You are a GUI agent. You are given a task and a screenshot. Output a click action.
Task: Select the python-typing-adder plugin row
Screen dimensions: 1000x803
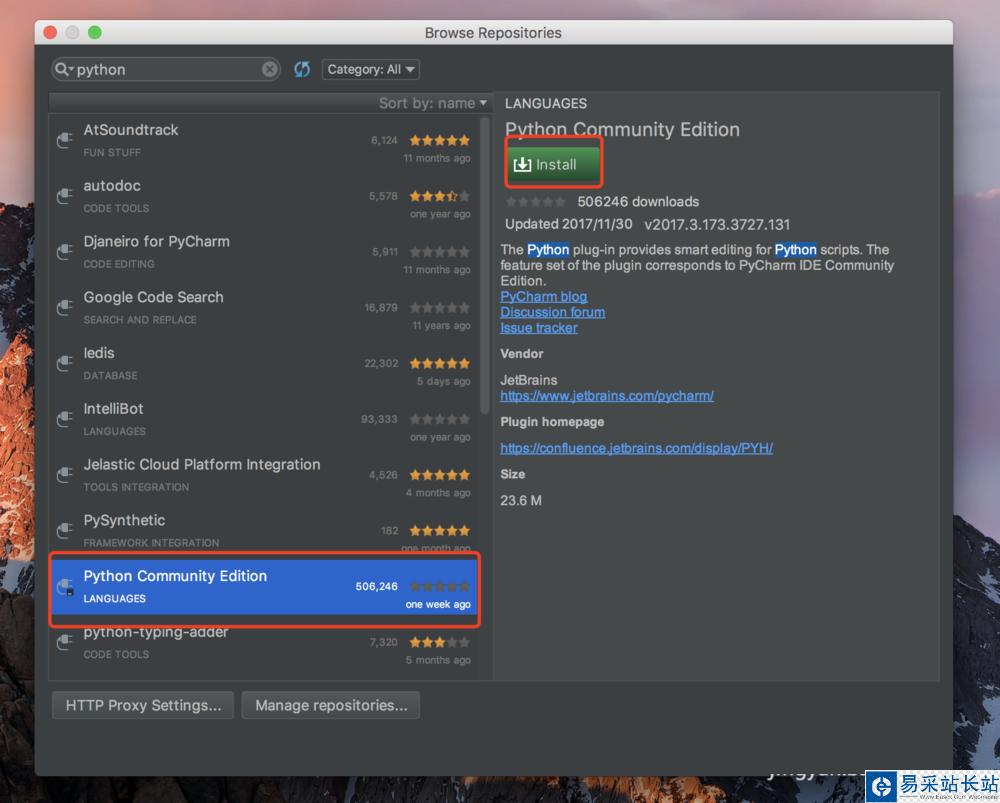(x=264, y=644)
